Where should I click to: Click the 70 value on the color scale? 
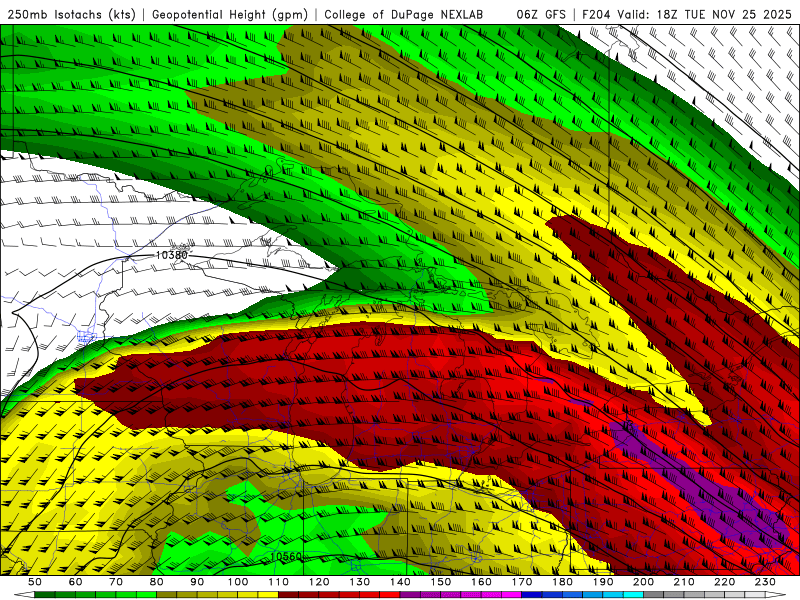point(116,582)
